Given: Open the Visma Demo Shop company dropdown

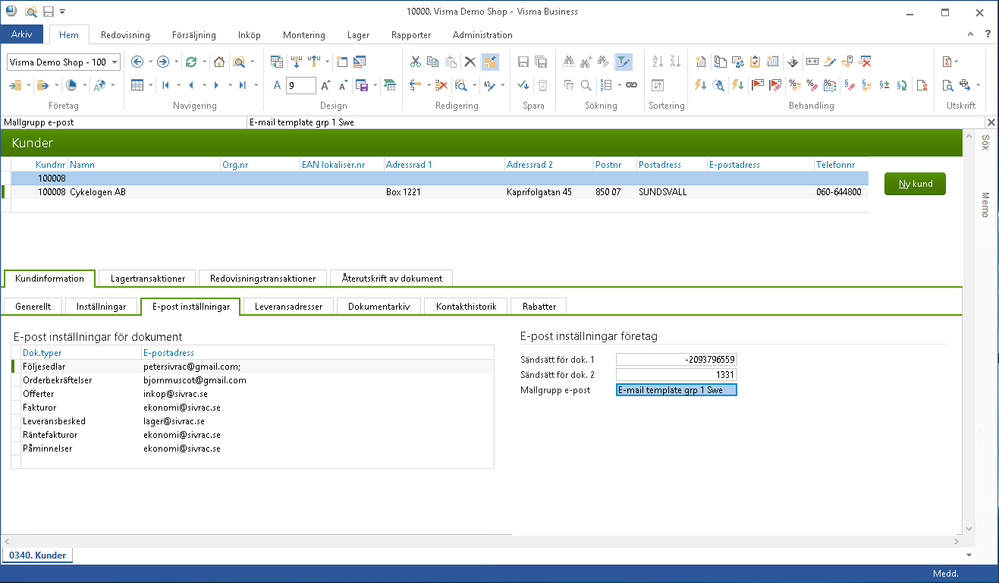Looking at the screenshot, I should 115,62.
